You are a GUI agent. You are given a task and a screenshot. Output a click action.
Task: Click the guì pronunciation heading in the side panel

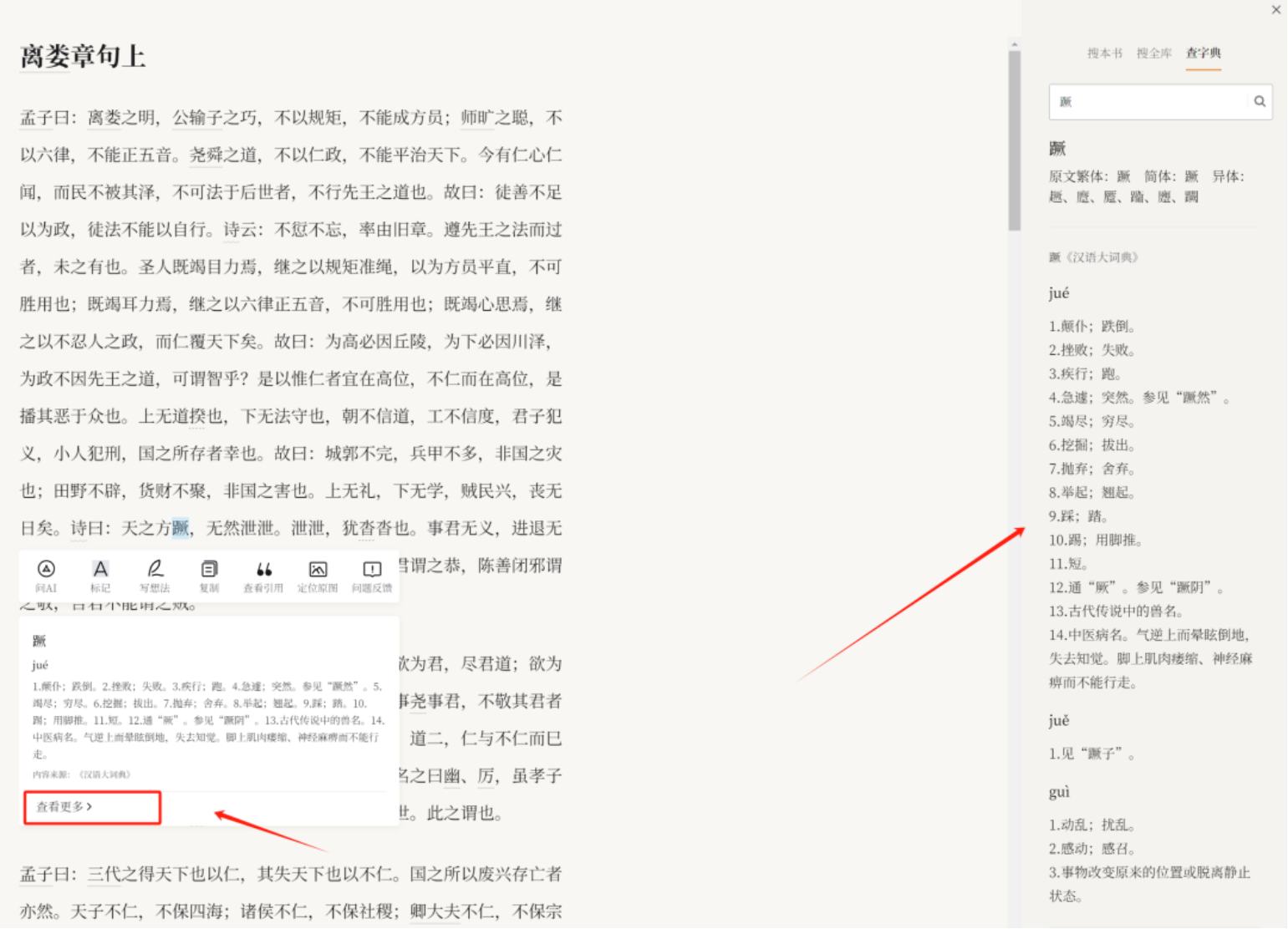[x=1059, y=791]
